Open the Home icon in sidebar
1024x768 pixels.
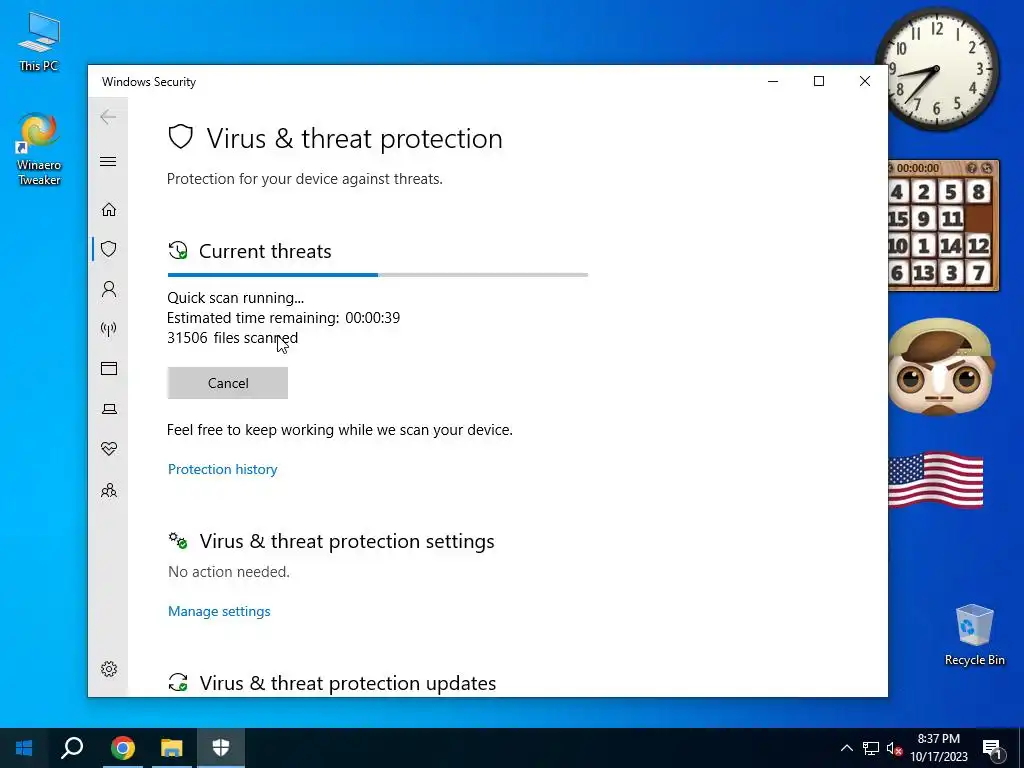[108, 209]
